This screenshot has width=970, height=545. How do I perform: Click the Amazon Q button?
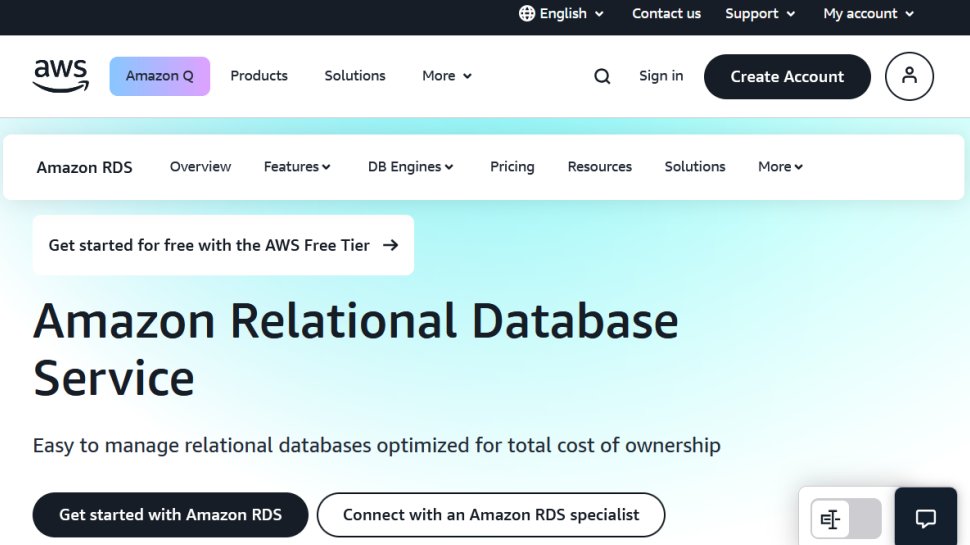point(160,76)
